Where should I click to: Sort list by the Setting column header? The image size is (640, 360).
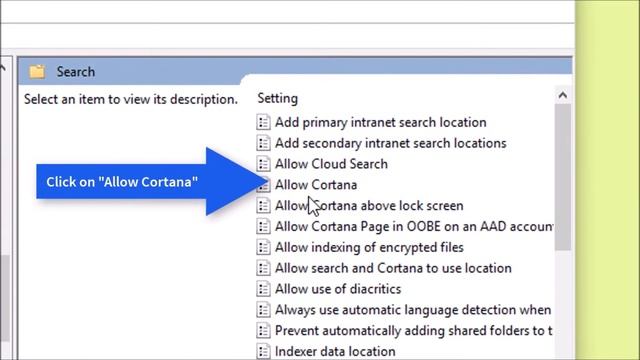point(278,98)
